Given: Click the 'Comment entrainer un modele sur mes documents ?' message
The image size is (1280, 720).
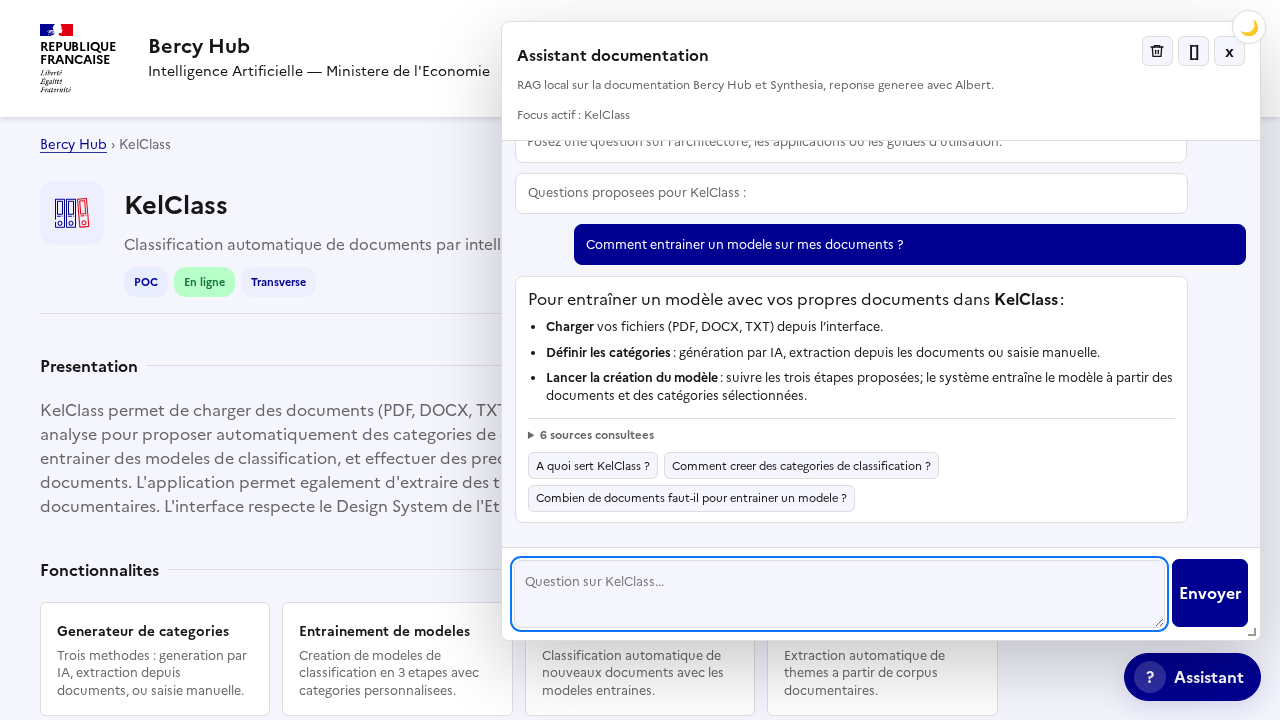Looking at the screenshot, I should coord(910,244).
